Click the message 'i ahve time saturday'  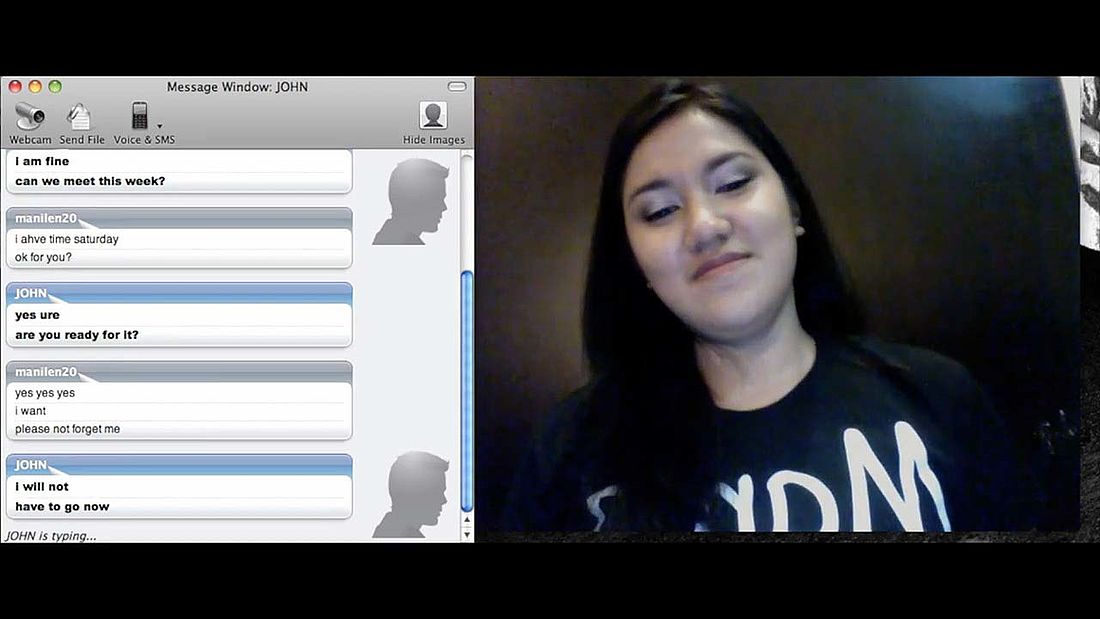(x=67, y=239)
